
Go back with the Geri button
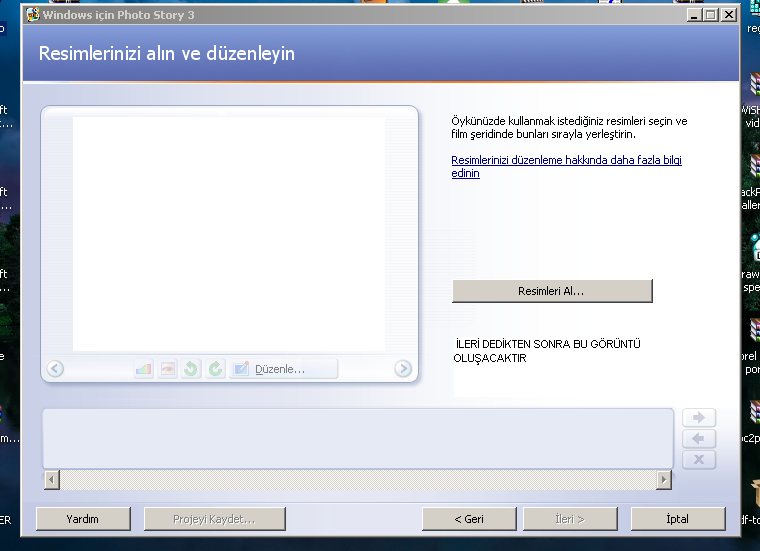(469, 519)
